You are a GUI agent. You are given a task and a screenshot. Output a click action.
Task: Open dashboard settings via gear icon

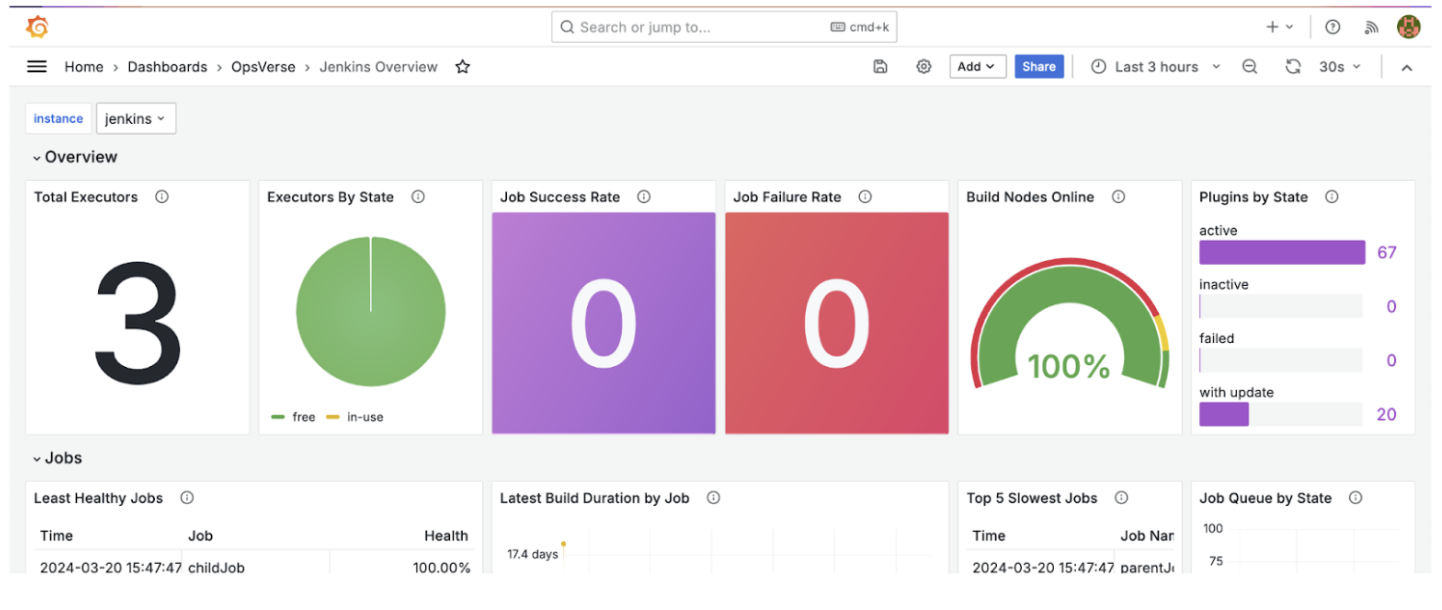923,65
